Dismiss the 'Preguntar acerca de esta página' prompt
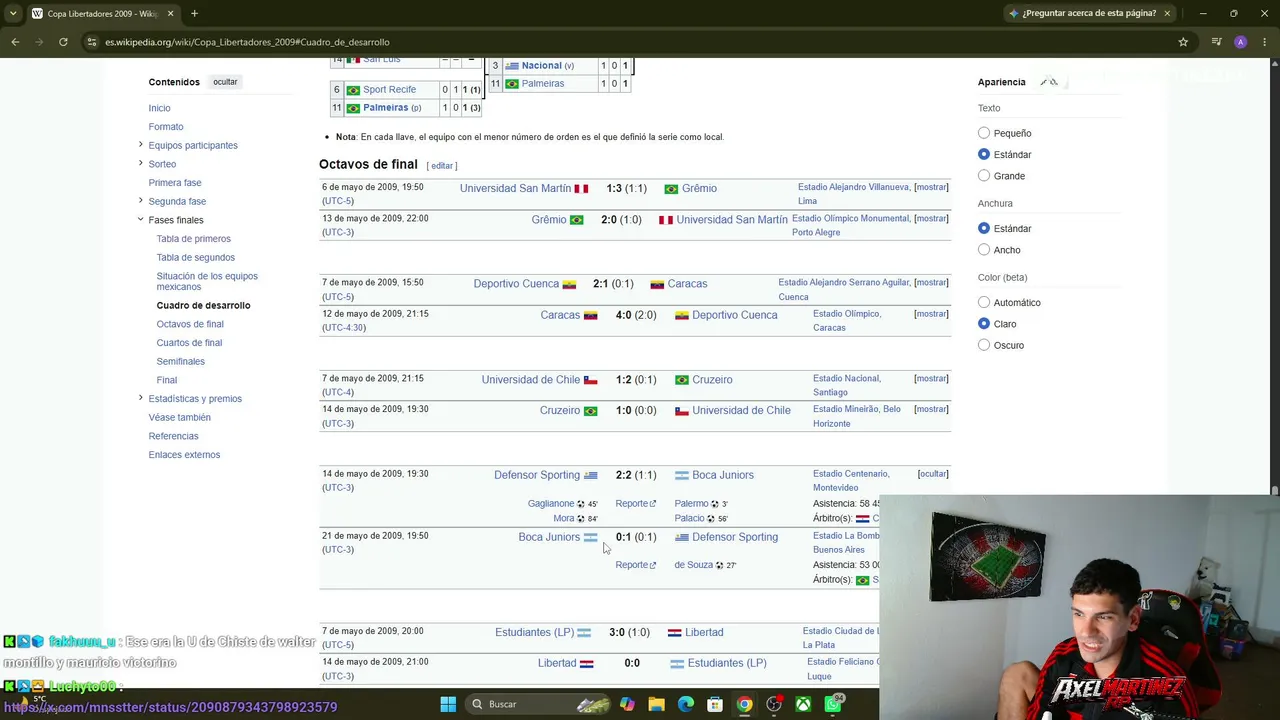 (1167, 13)
